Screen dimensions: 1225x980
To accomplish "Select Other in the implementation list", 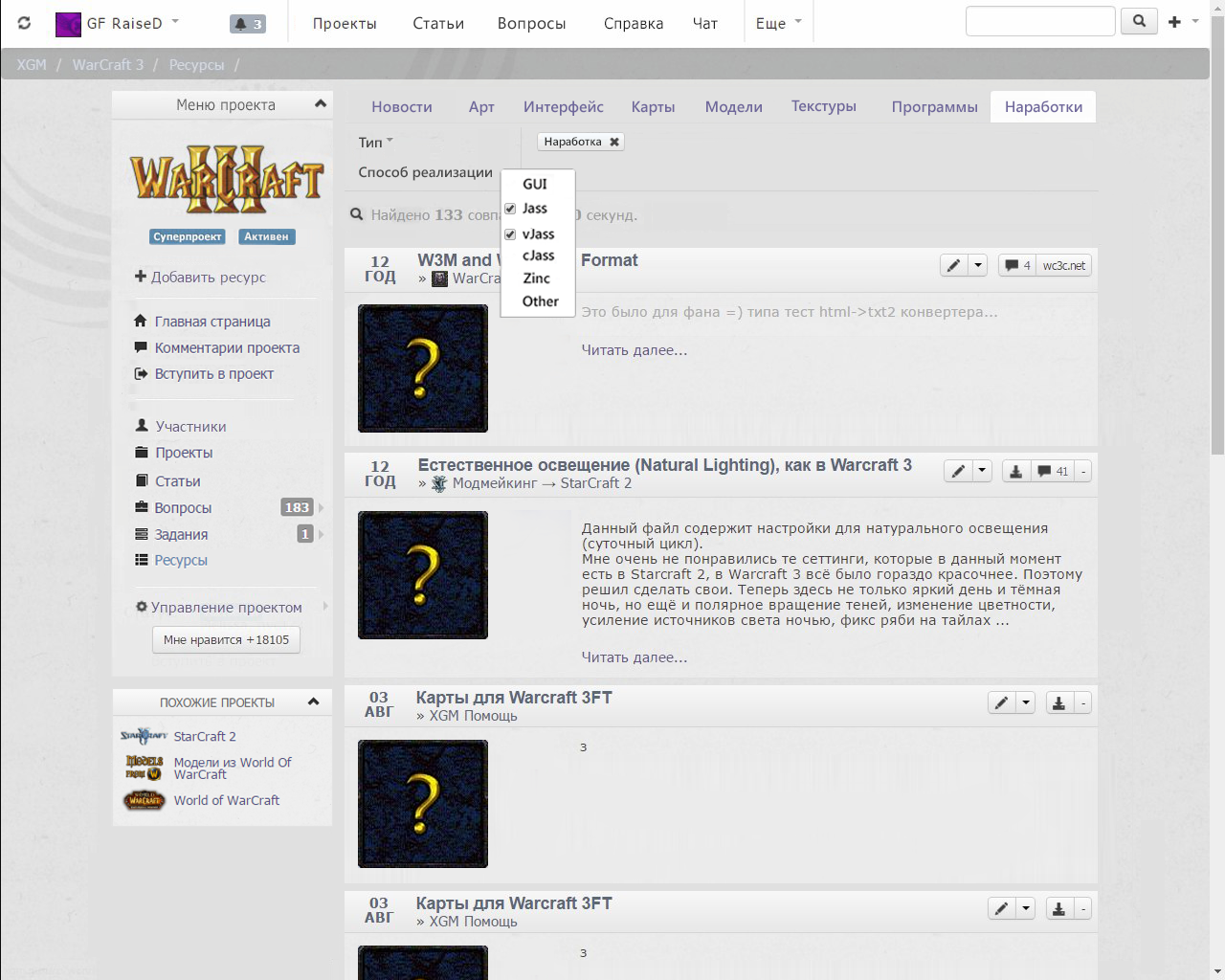I will point(540,301).
